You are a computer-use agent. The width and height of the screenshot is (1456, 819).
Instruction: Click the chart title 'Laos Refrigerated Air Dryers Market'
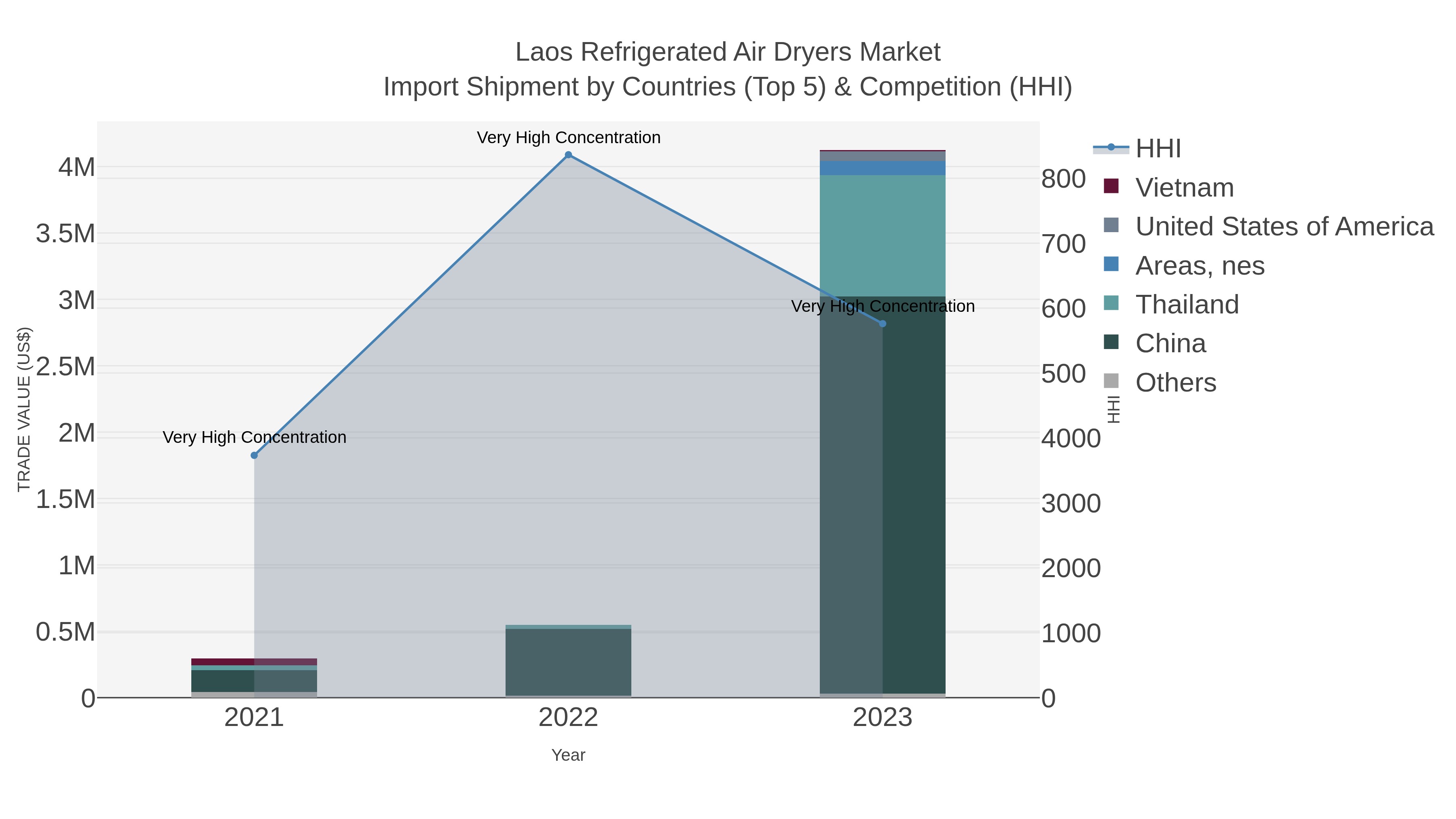click(728, 52)
